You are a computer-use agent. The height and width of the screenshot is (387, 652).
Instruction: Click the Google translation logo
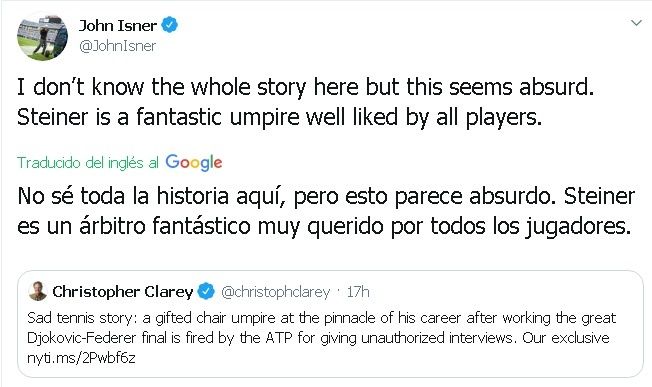click(194, 163)
